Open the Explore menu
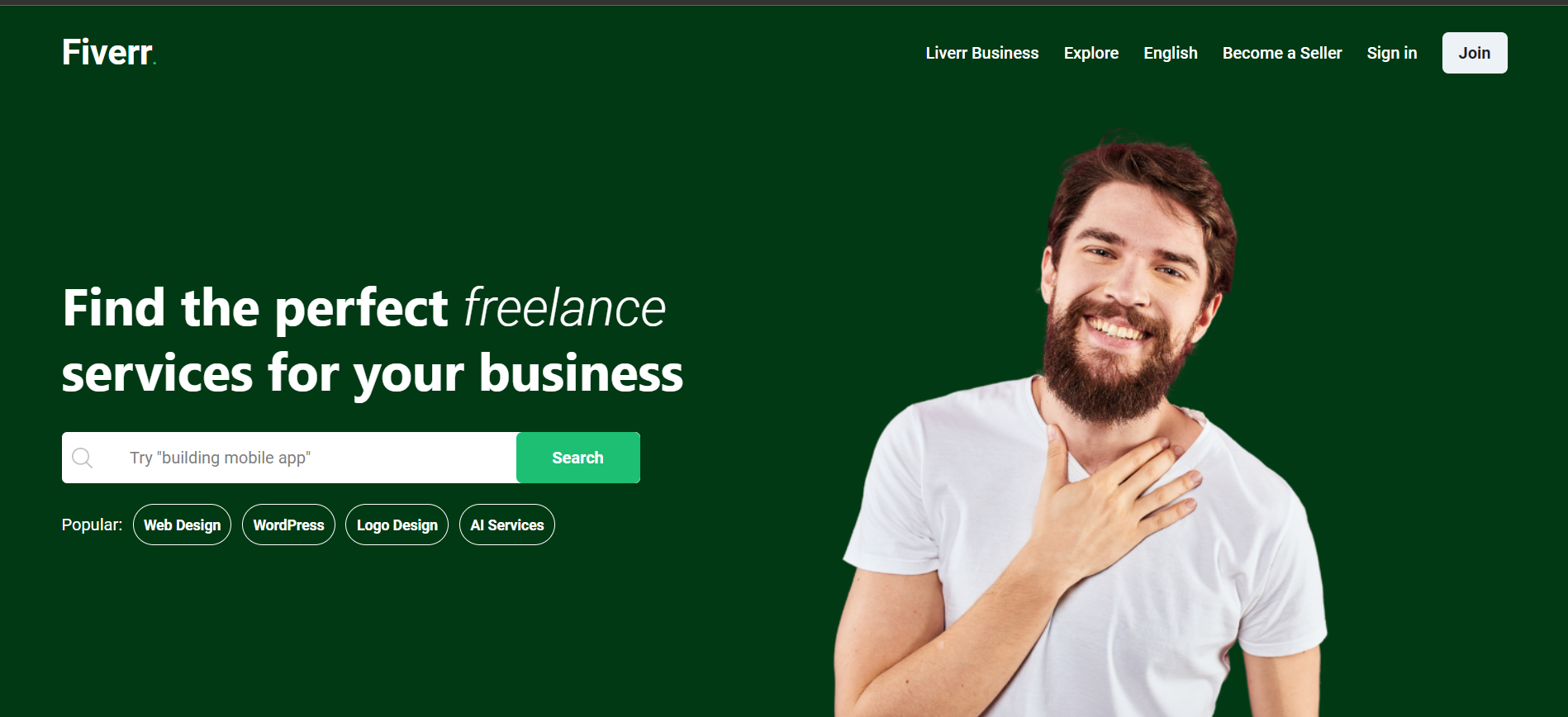This screenshot has width=1568, height=717. [x=1091, y=53]
